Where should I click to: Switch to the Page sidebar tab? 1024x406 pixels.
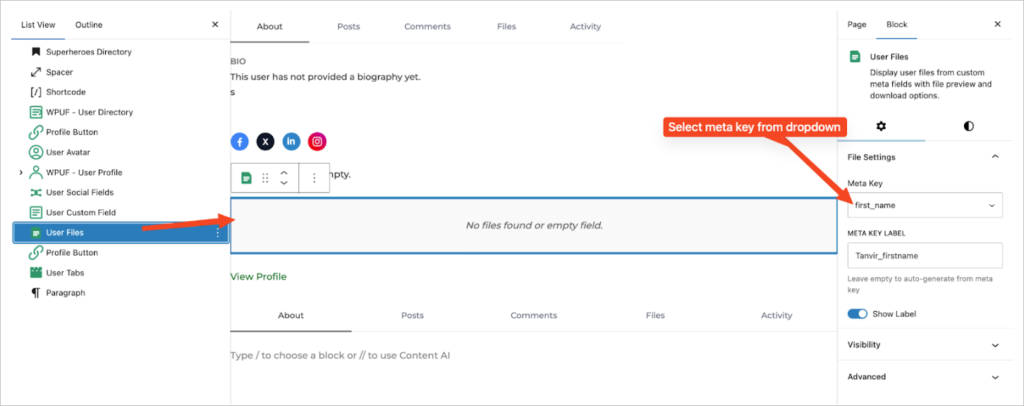(857, 24)
